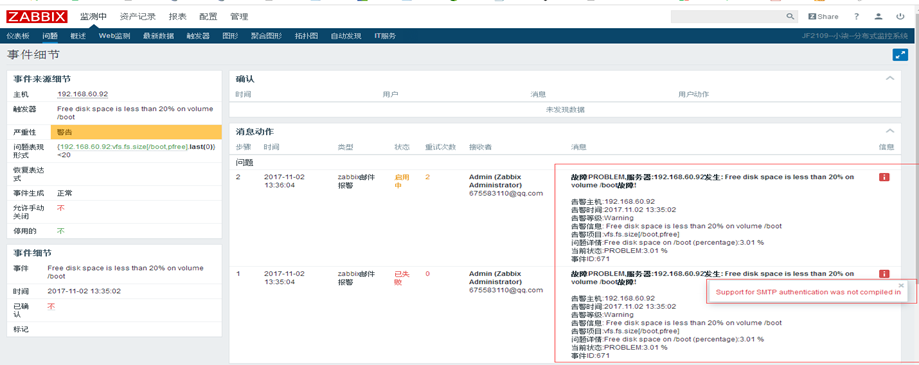The image size is (919, 365).
Task: Click event time 2017-11-02 13:35:02
Action: tap(84, 291)
